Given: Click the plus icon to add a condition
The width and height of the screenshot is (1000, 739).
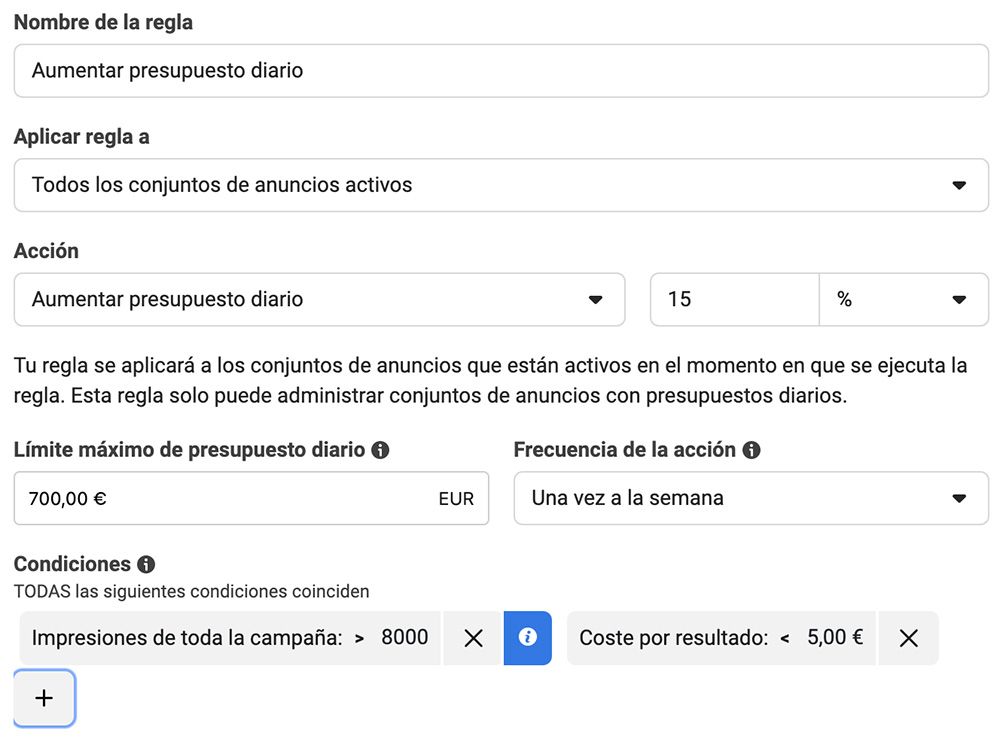Looking at the screenshot, I should coord(43,698).
